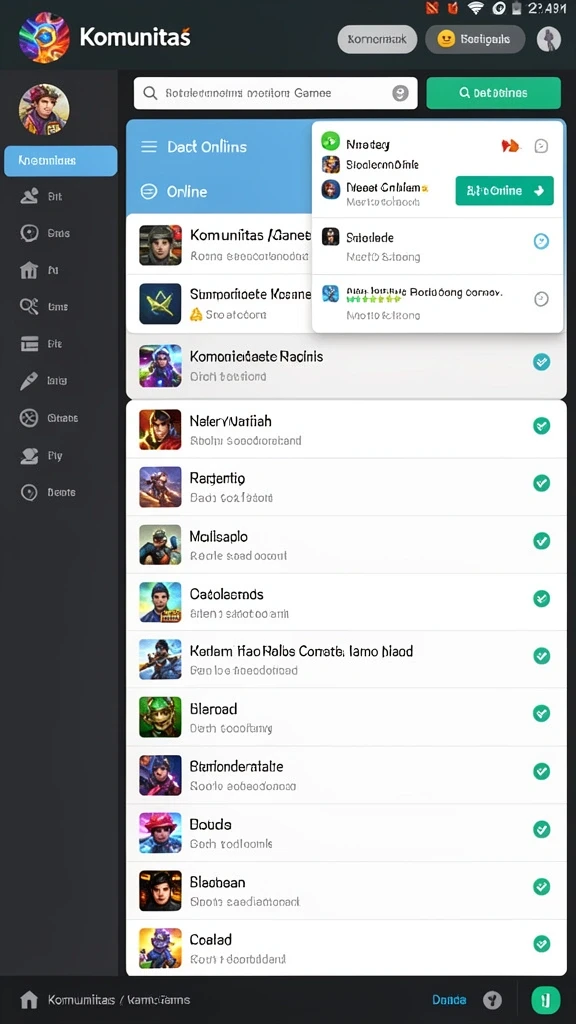Image resolution: width=576 pixels, height=1024 pixels.
Task: Open the Wi-Fi status bar icon
Action: click(x=475, y=8)
